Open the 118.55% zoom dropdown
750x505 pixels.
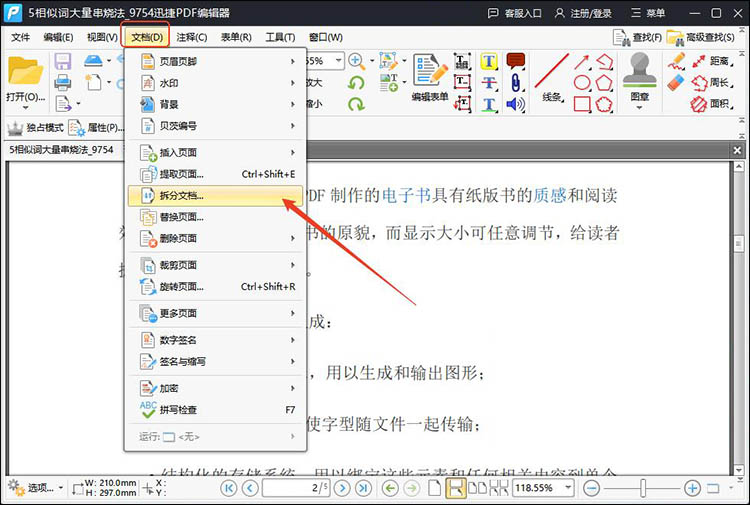[568, 488]
